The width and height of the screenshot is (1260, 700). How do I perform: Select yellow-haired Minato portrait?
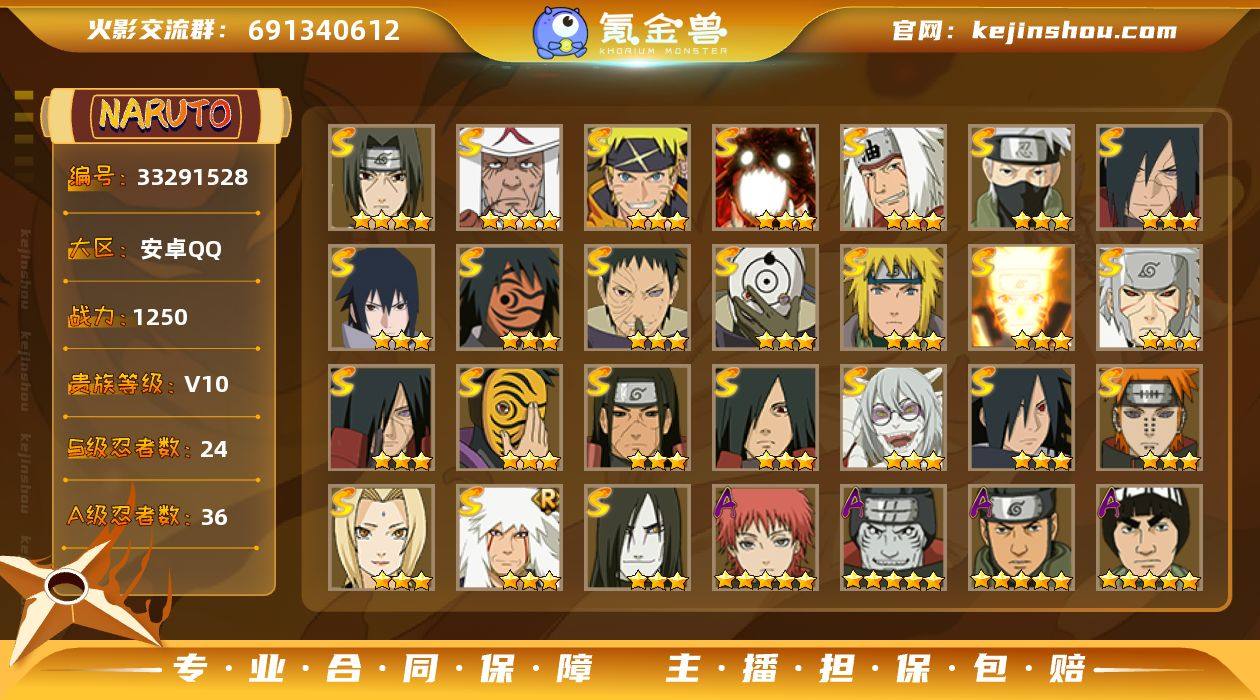893,298
